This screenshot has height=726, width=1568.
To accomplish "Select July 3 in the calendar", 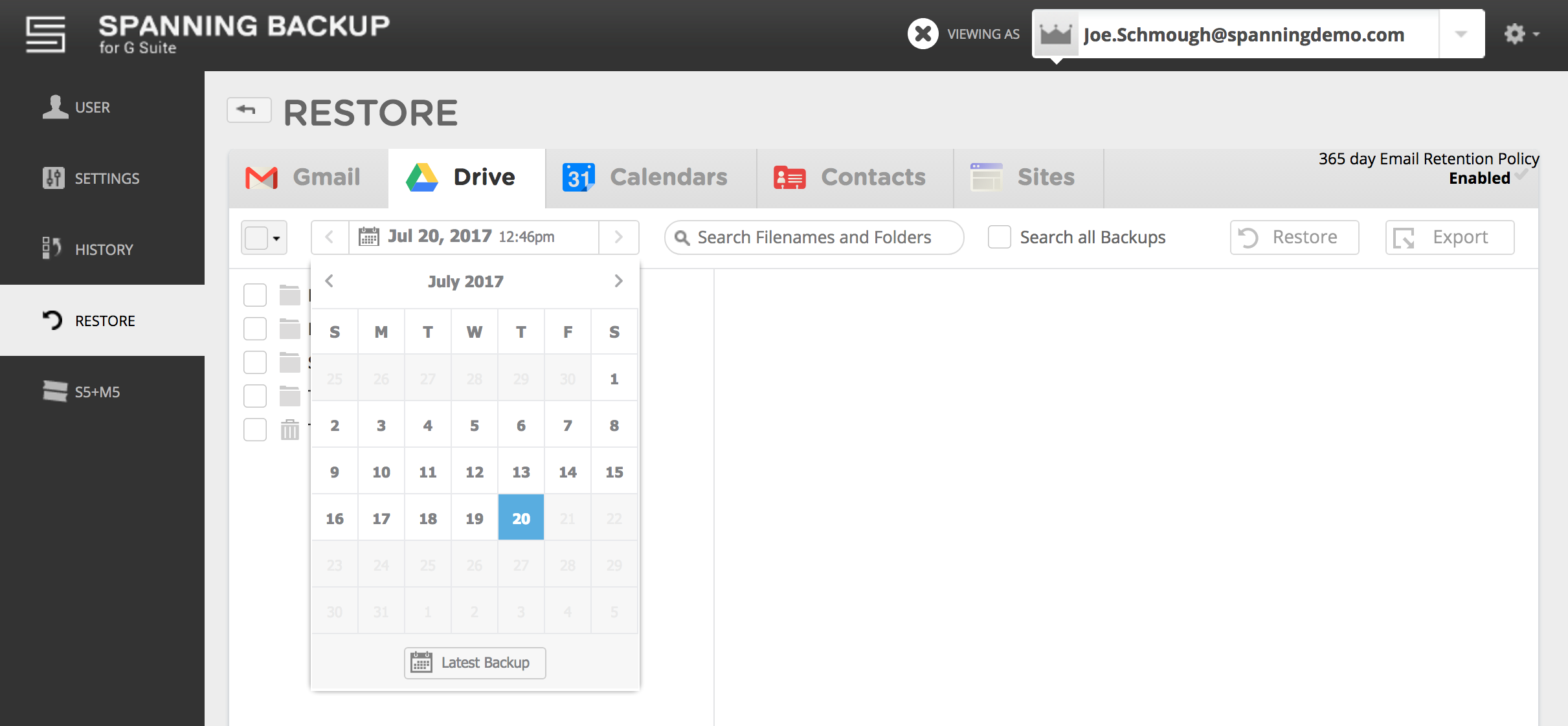I will point(381,425).
